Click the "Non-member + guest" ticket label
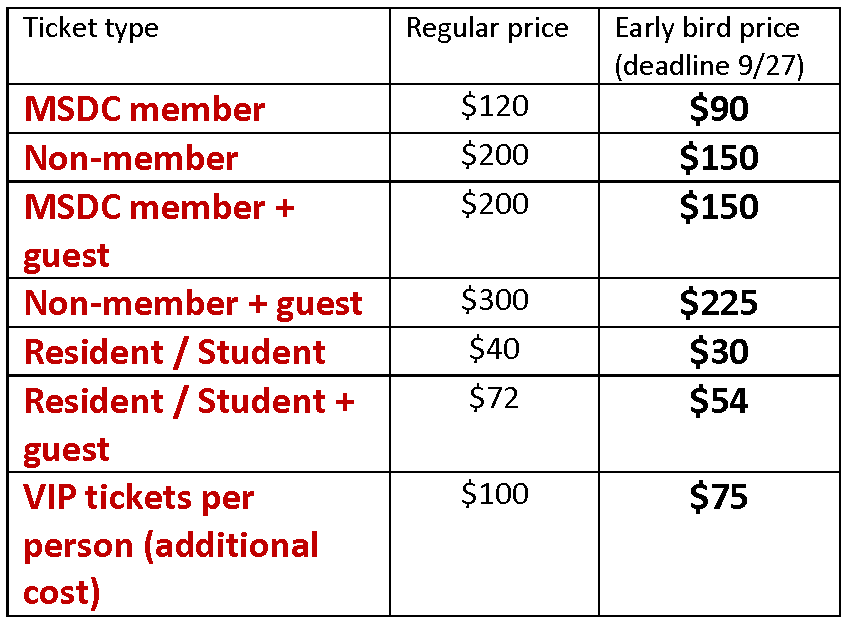Screen dimensions: 845x625 [193, 303]
